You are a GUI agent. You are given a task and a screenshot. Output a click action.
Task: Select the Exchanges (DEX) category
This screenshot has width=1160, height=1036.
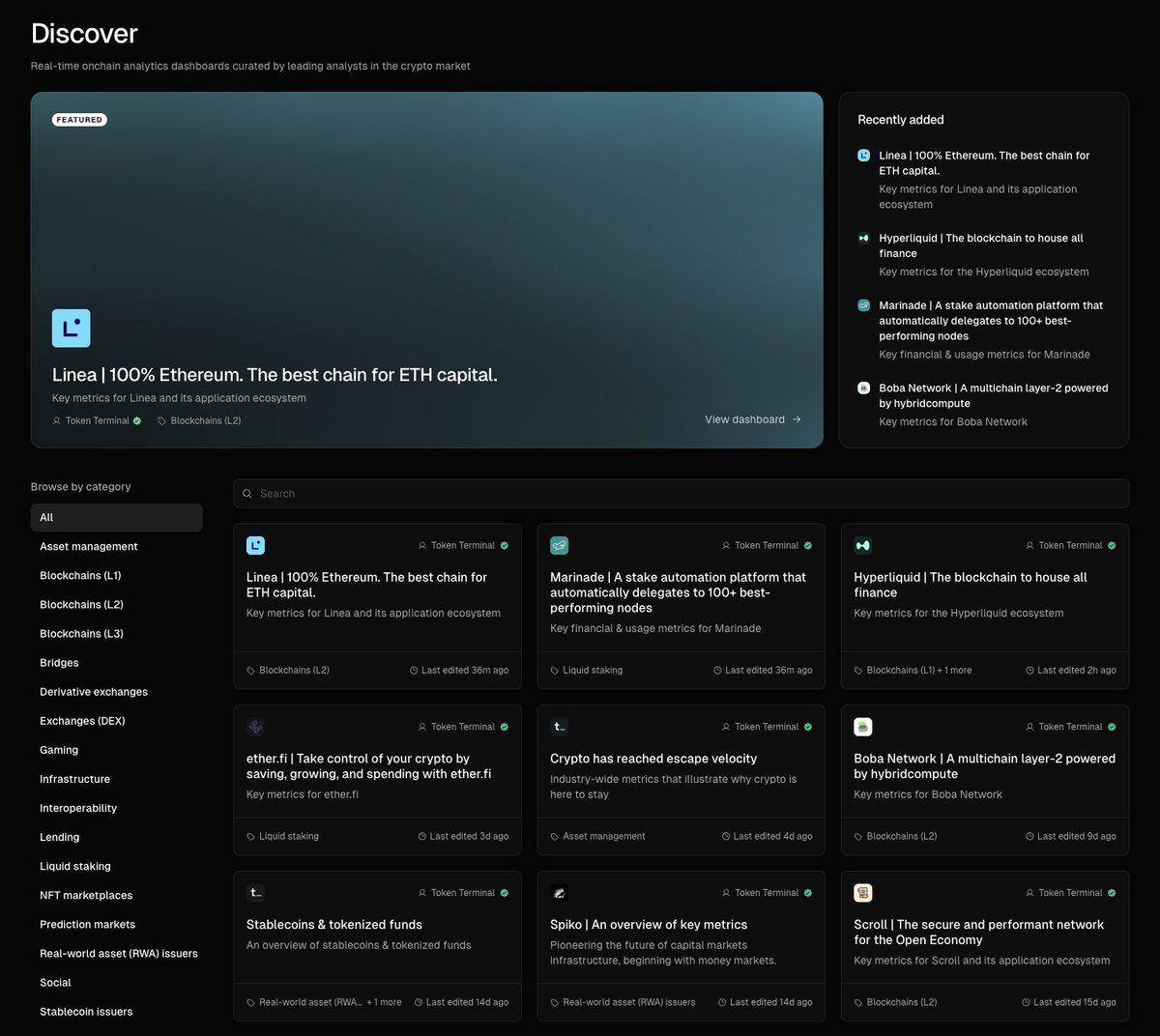click(x=116, y=721)
